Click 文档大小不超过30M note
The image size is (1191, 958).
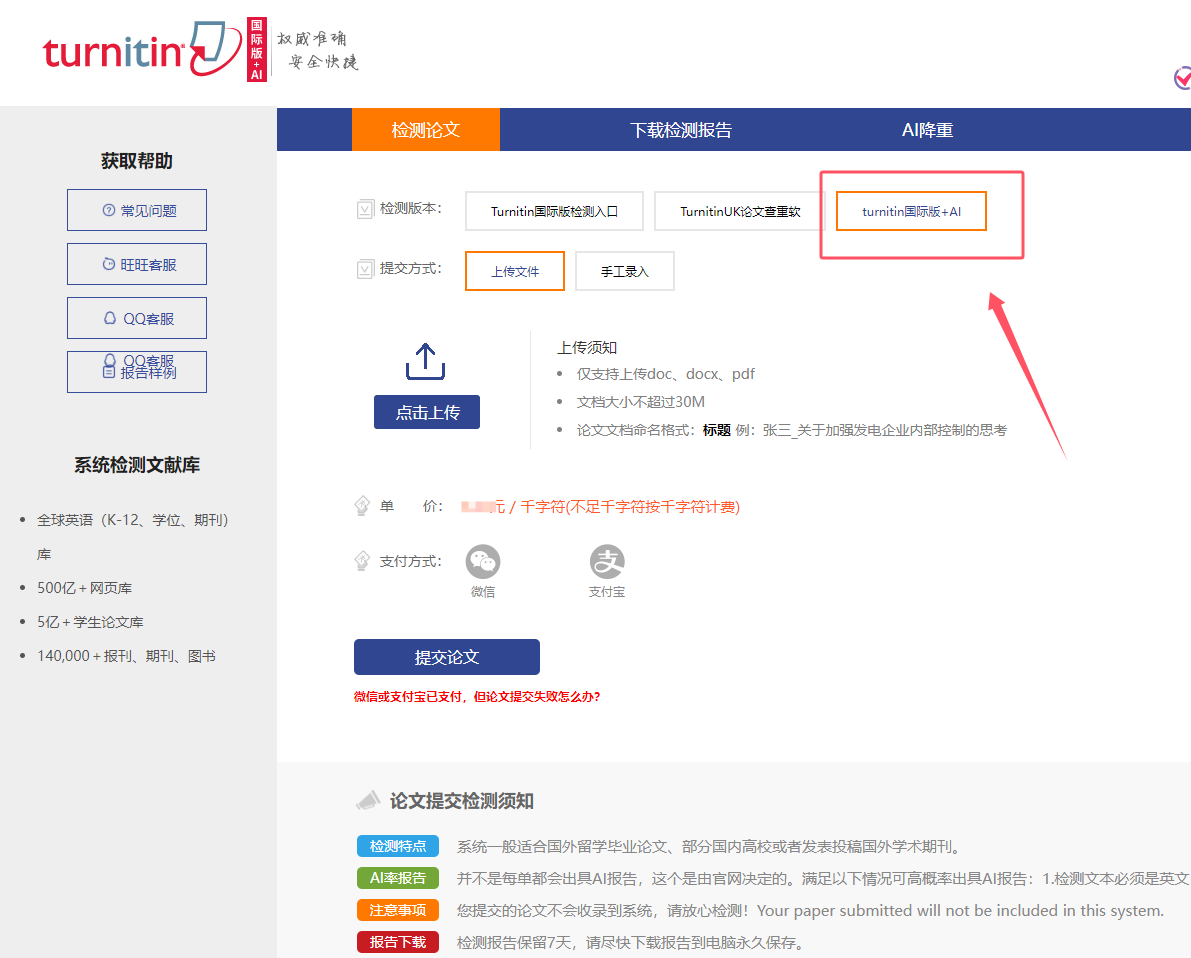[x=640, y=402]
